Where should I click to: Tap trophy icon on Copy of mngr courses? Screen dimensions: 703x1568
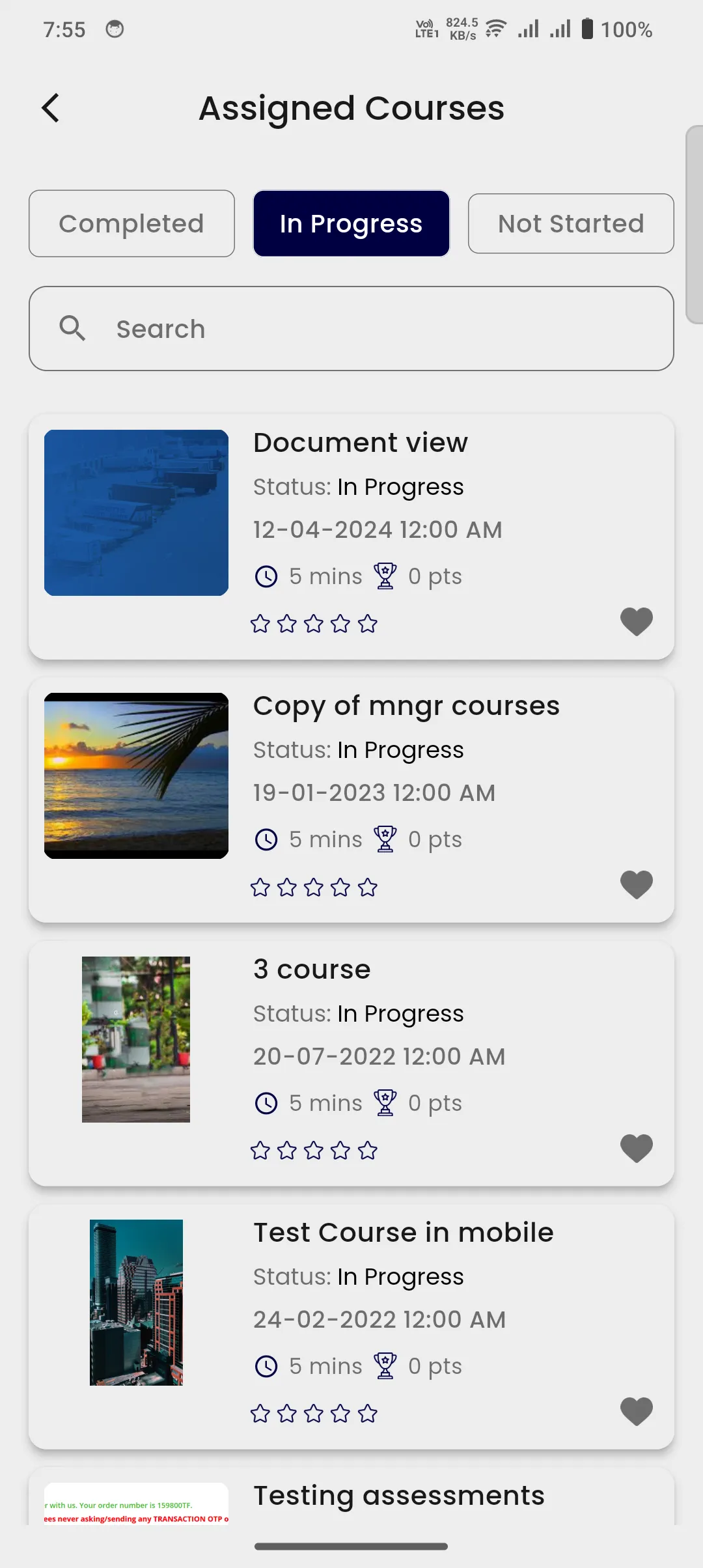[385, 839]
